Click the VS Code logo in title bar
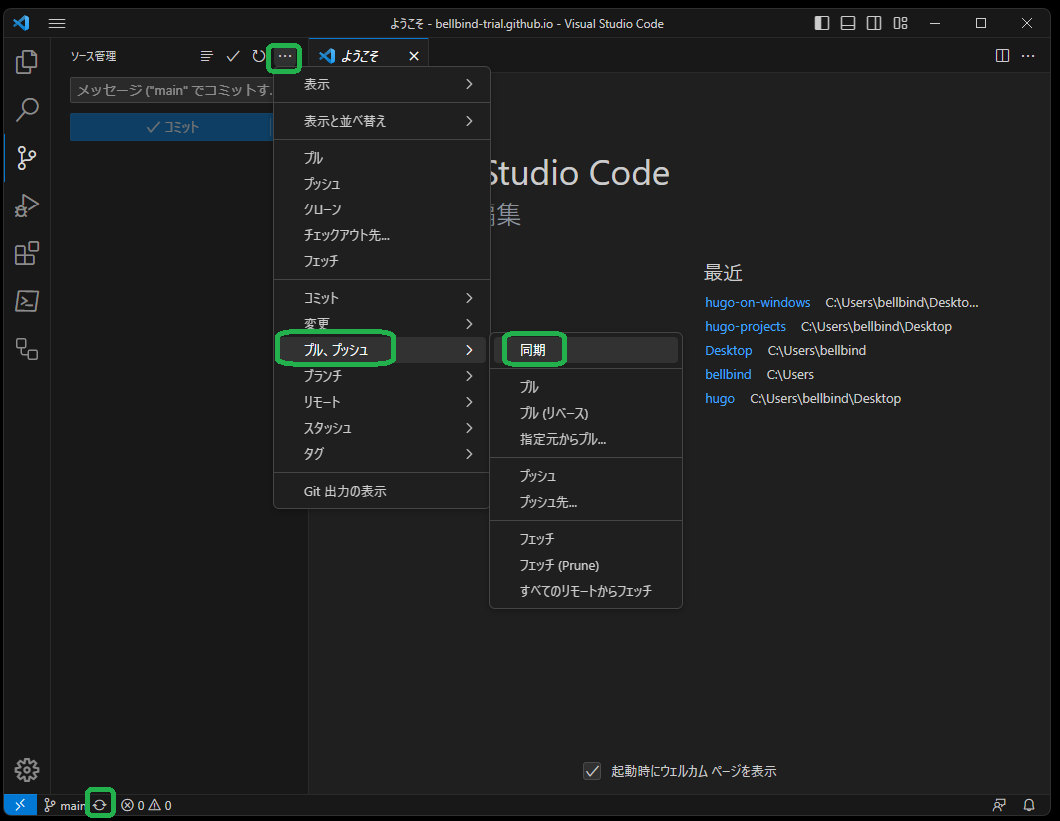 tap(21, 23)
